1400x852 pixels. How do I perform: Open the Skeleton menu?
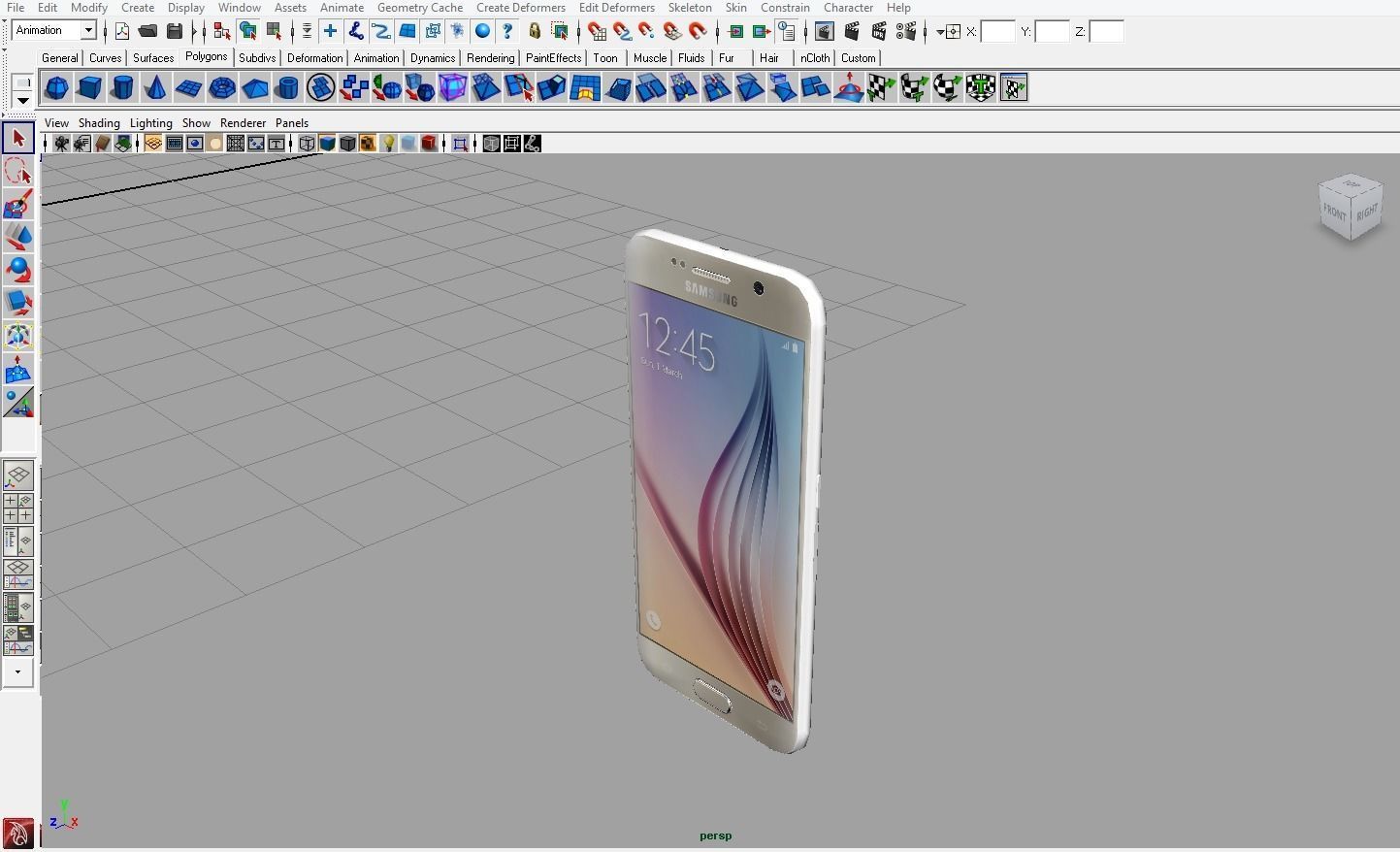[690, 7]
